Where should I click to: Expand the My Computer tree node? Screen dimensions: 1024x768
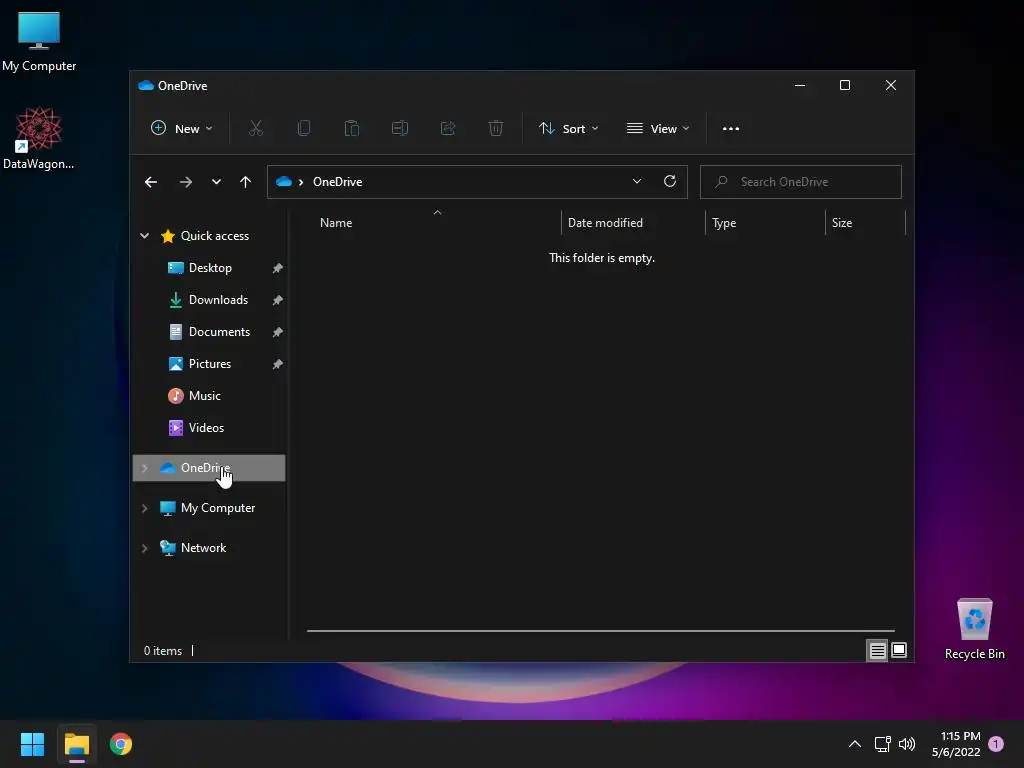coord(144,508)
